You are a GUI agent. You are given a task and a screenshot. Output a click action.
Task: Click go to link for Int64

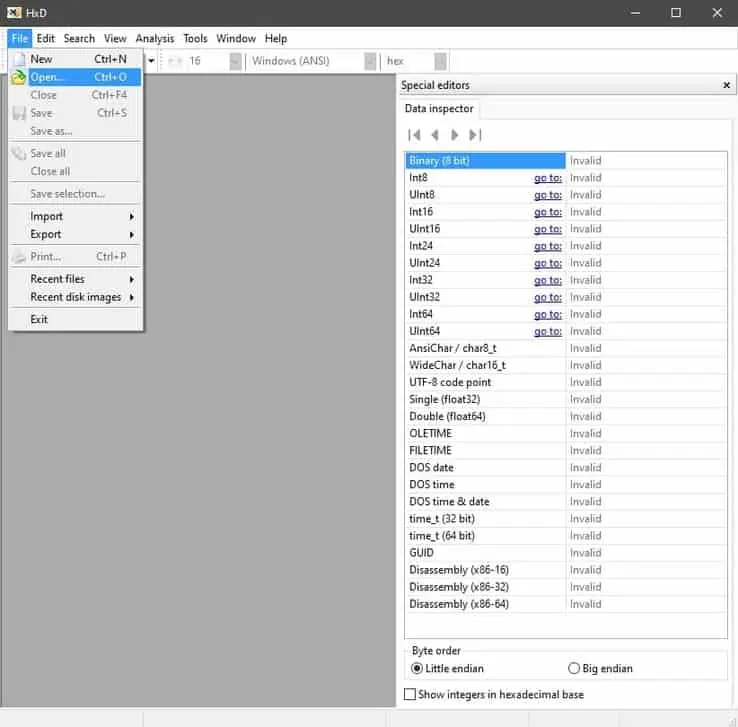pyautogui.click(x=548, y=314)
